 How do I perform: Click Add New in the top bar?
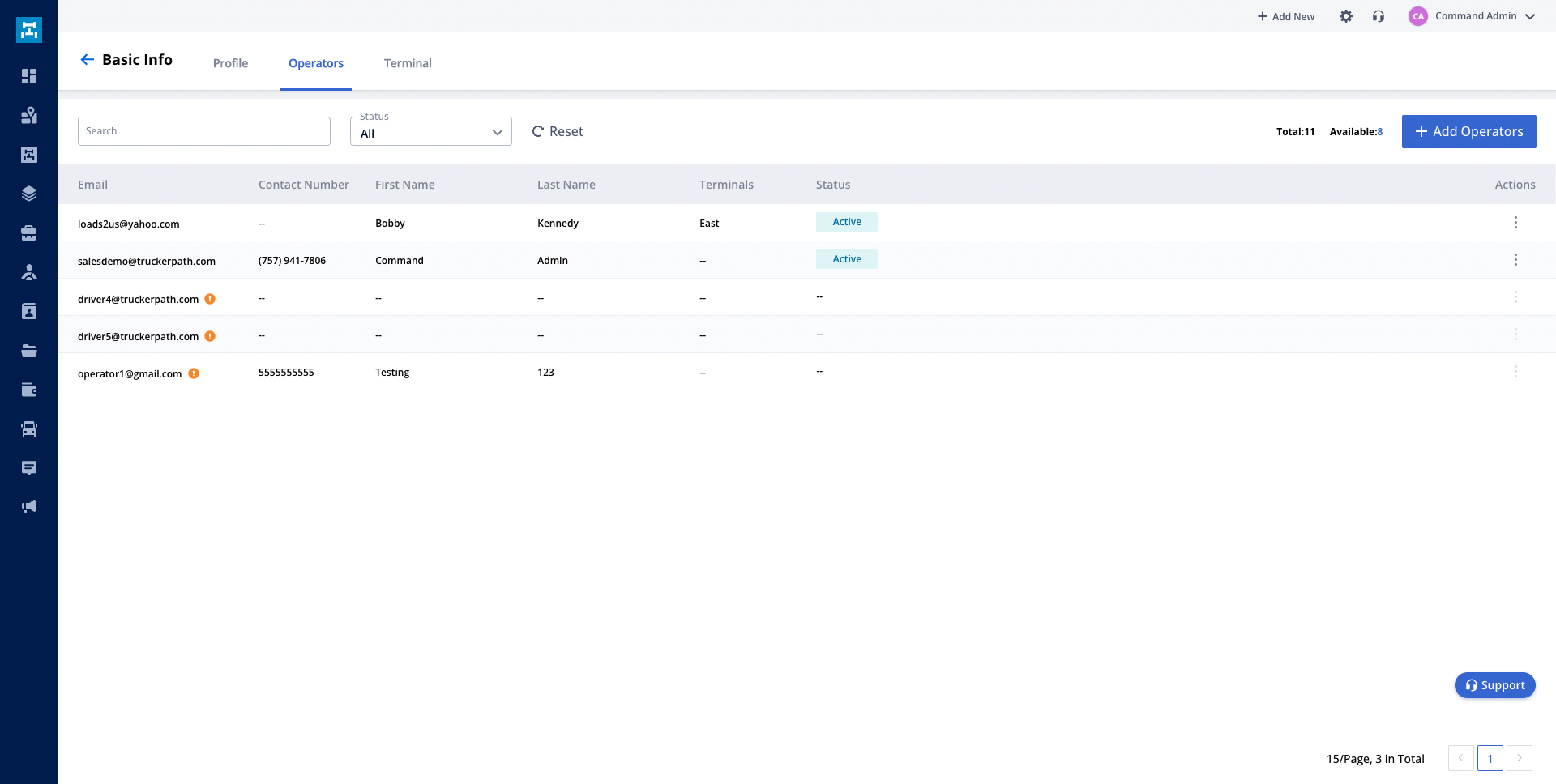click(1286, 16)
